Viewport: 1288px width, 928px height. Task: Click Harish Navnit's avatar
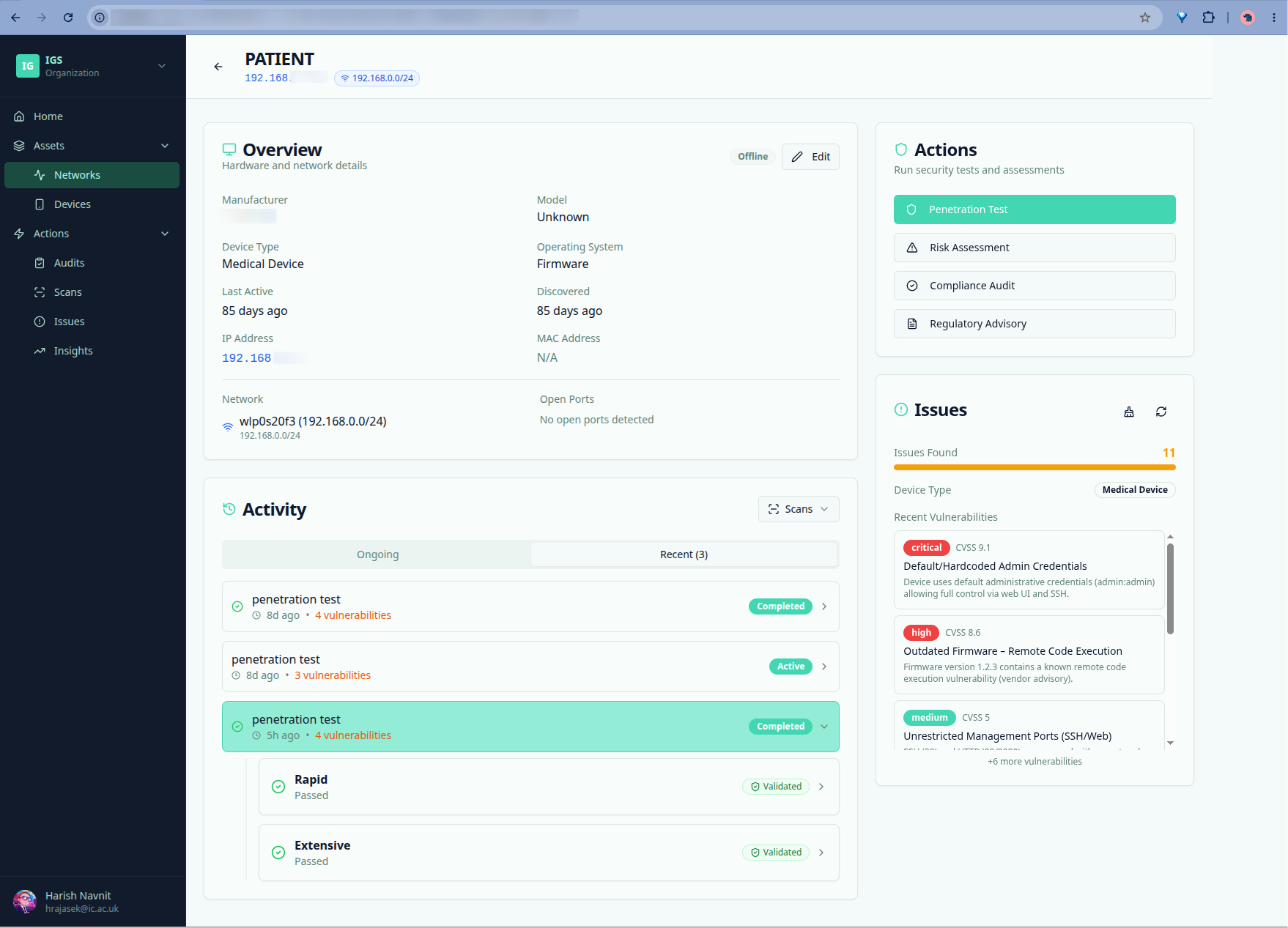(25, 902)
